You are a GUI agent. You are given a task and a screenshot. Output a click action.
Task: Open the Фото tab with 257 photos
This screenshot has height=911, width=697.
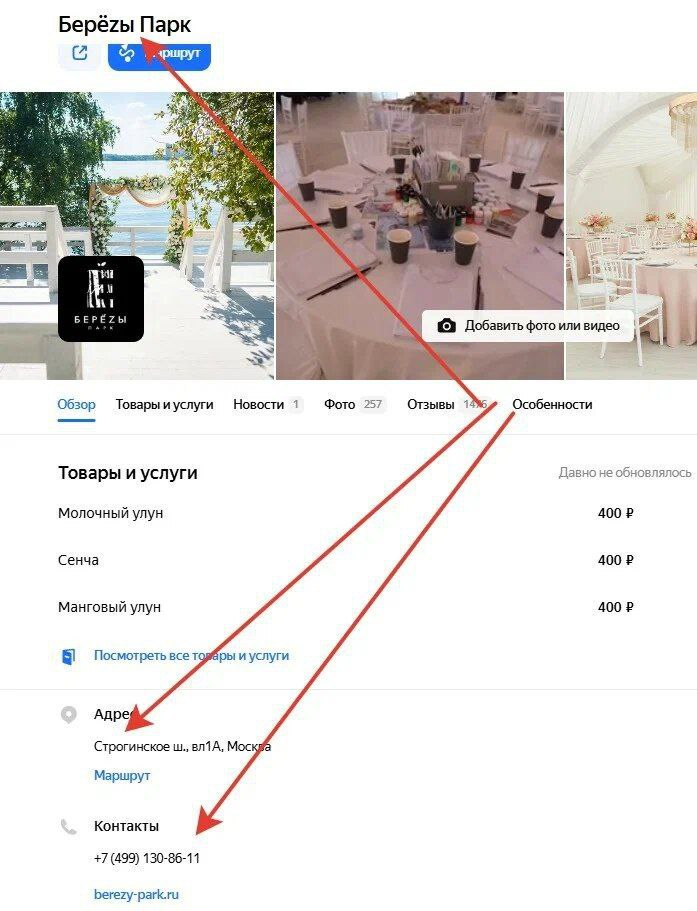coord(355,405)
